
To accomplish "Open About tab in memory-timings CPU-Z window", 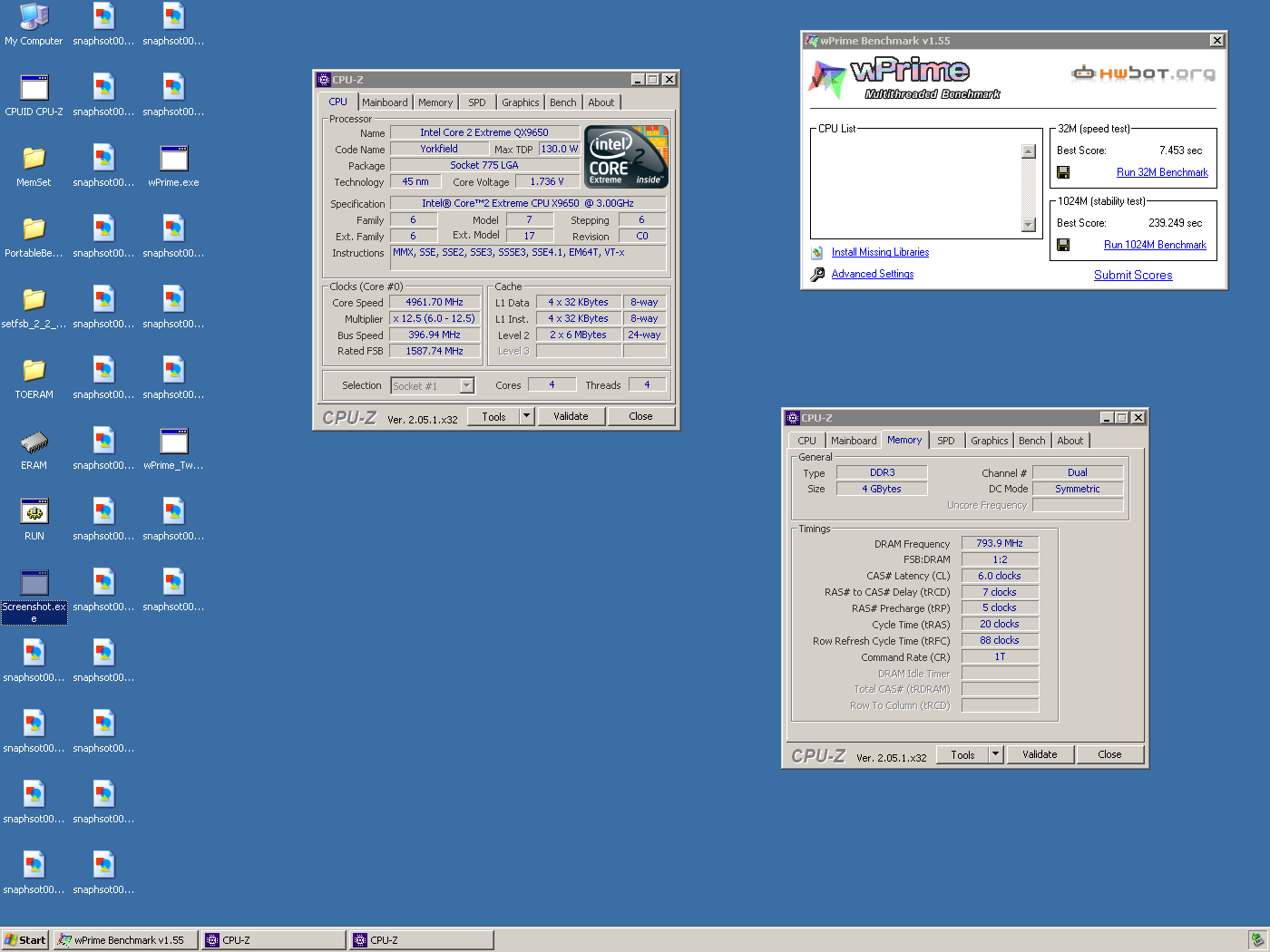I will pos(1070,441).
